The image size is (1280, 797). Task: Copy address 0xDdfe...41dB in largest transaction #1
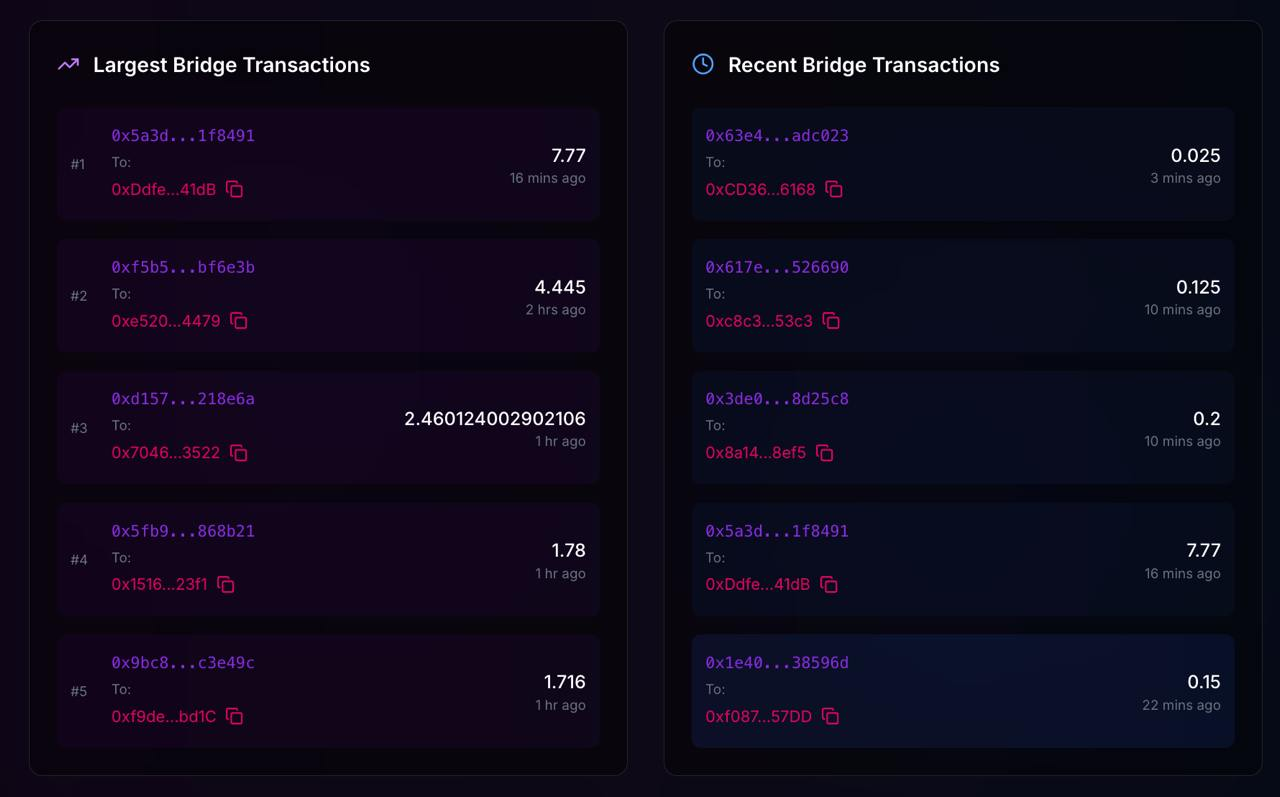click(235, 189)
